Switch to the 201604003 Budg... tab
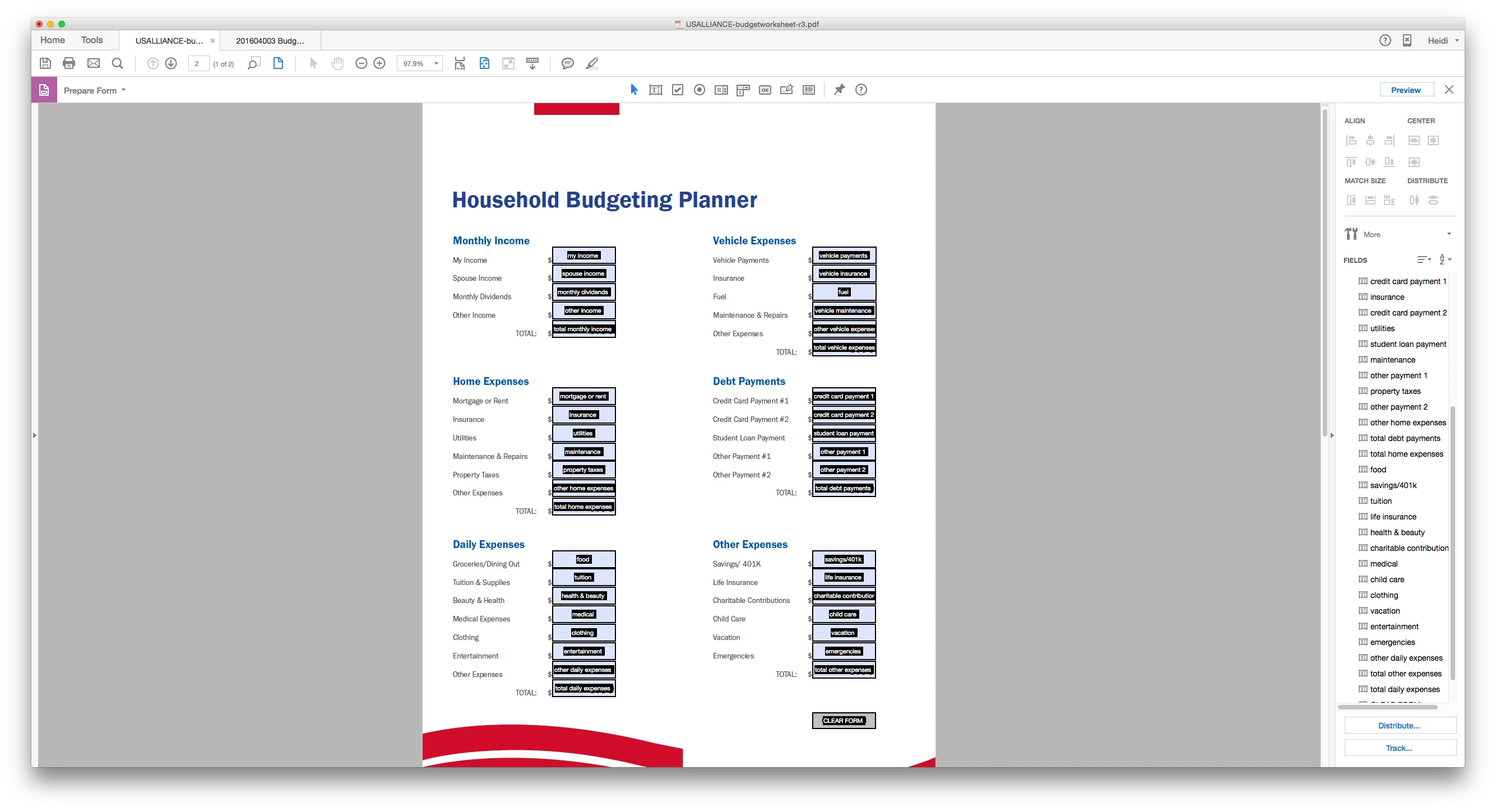Screen dimensions: 1496x812 click(270, 41)
